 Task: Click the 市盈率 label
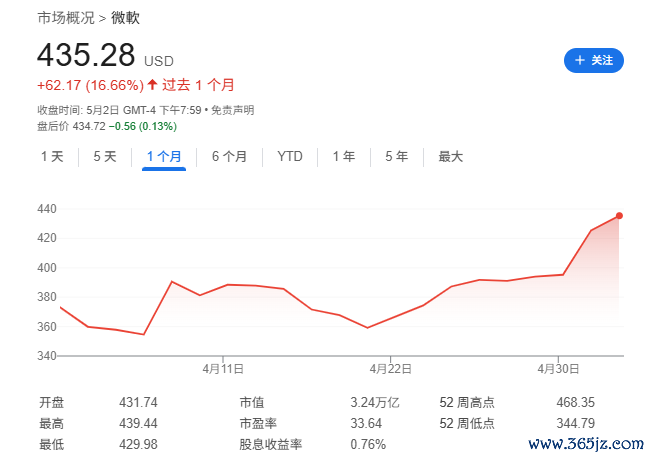[258, 423]
